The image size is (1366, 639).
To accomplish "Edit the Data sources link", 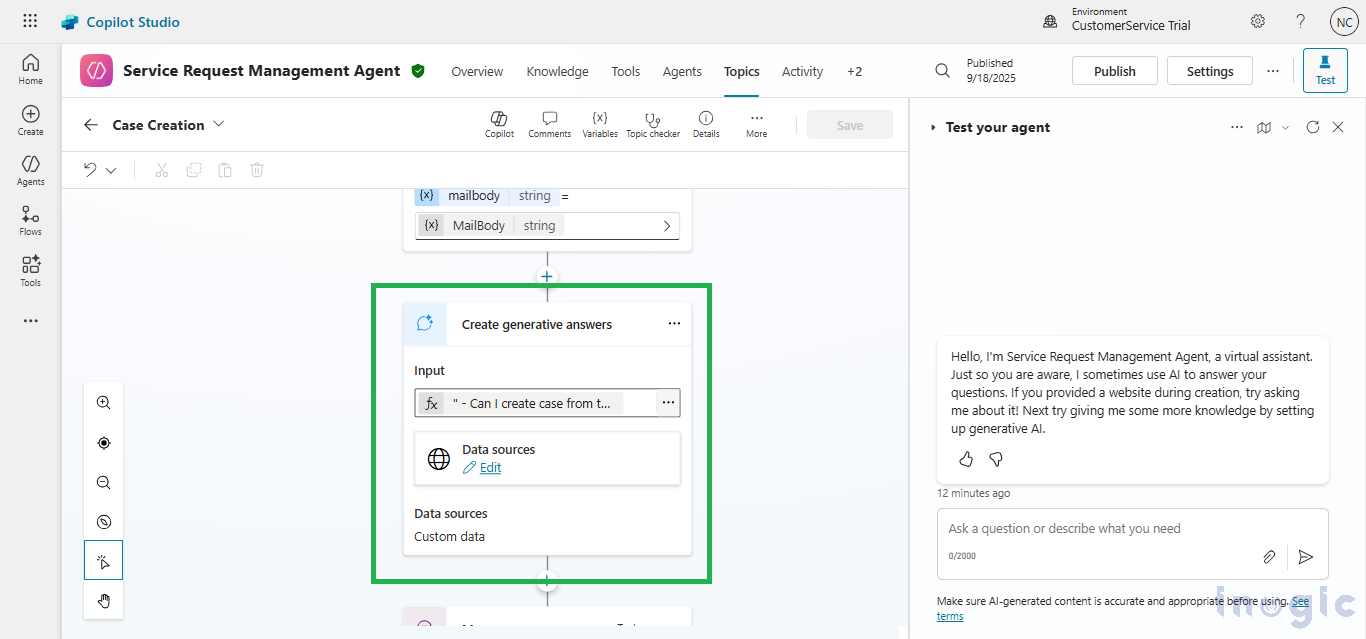I will (490, 468).
